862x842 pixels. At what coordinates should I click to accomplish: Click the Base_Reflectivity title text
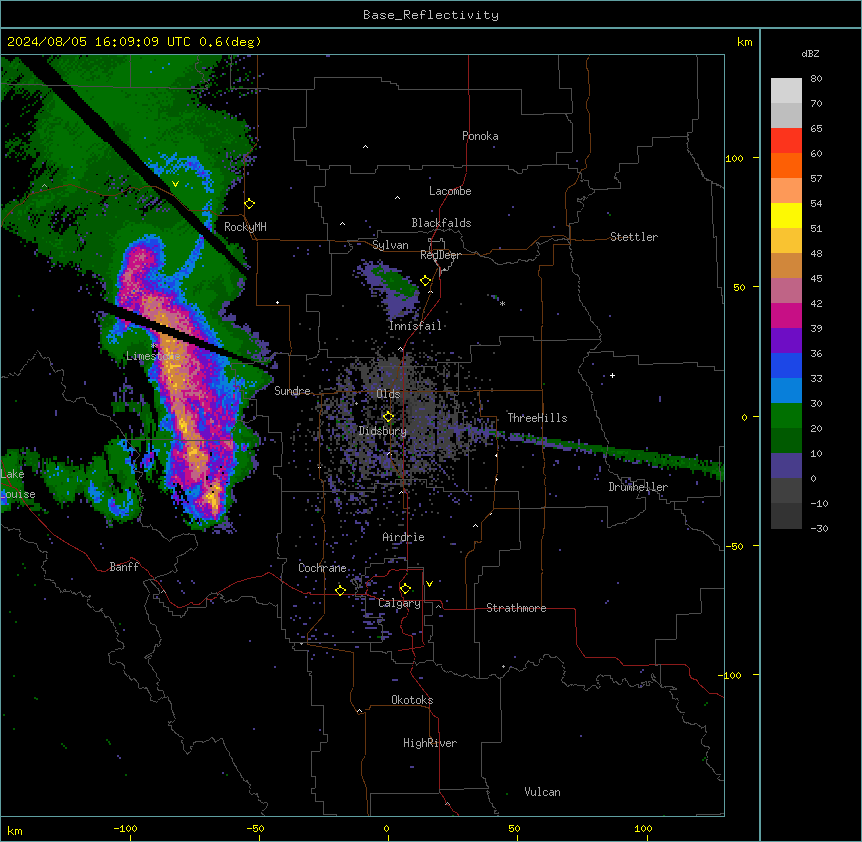pyautogui.click(x=431, y=15)
